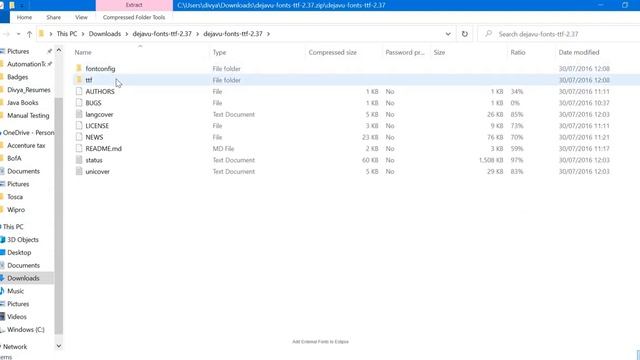Sort by the Size column header
This screenshot has height=360, width=640.
[x=439, y=52]
